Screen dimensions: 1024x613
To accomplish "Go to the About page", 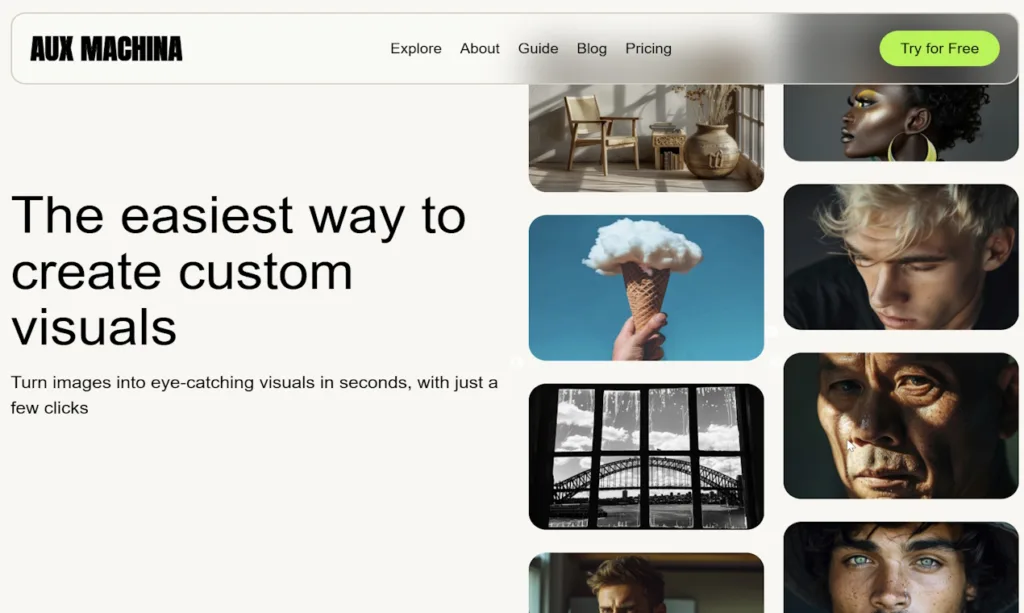I will [x=479, y=48].
